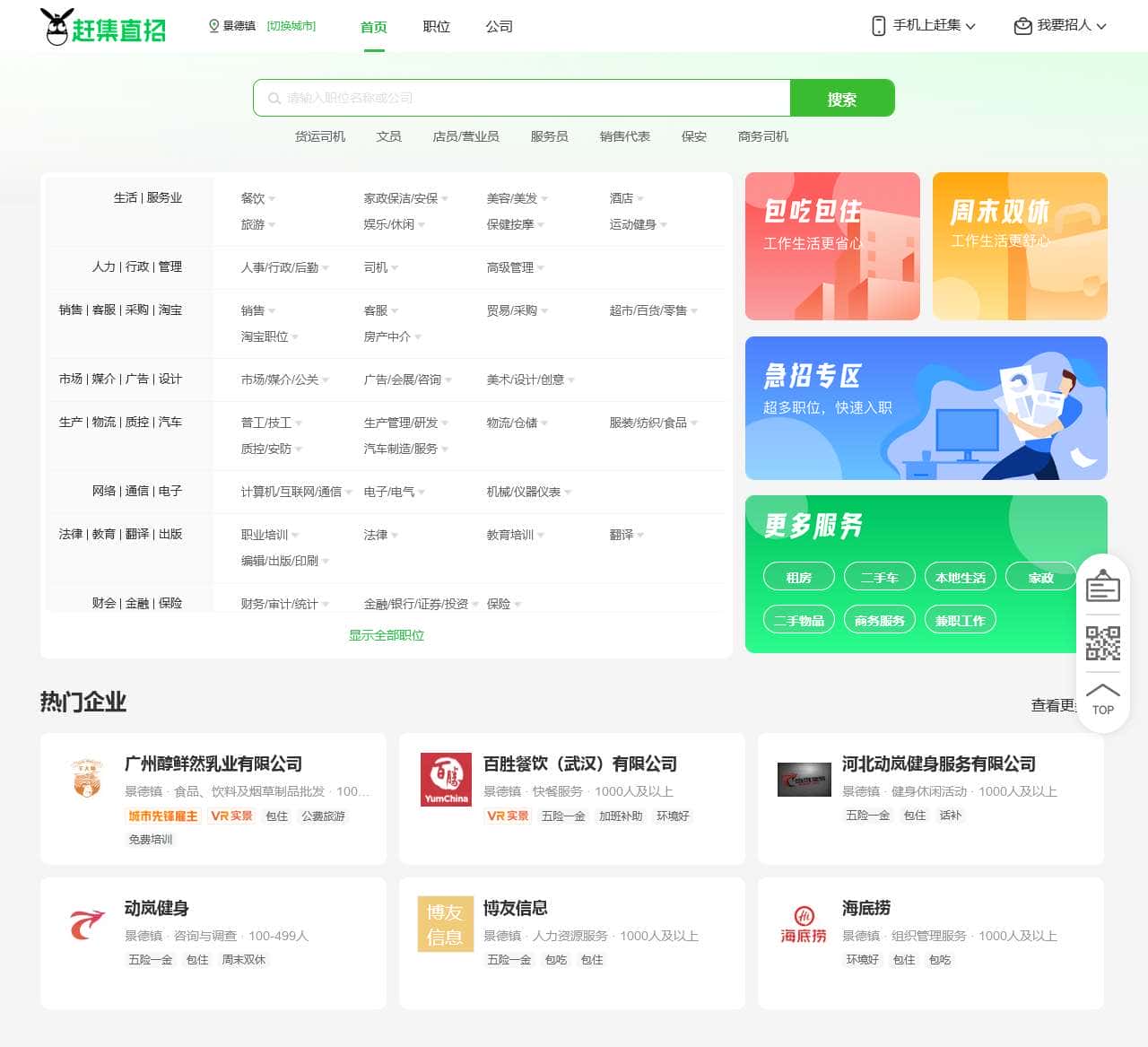
Task: Open 显示全部职位 to show all jobs
Action: pos(386,634)
